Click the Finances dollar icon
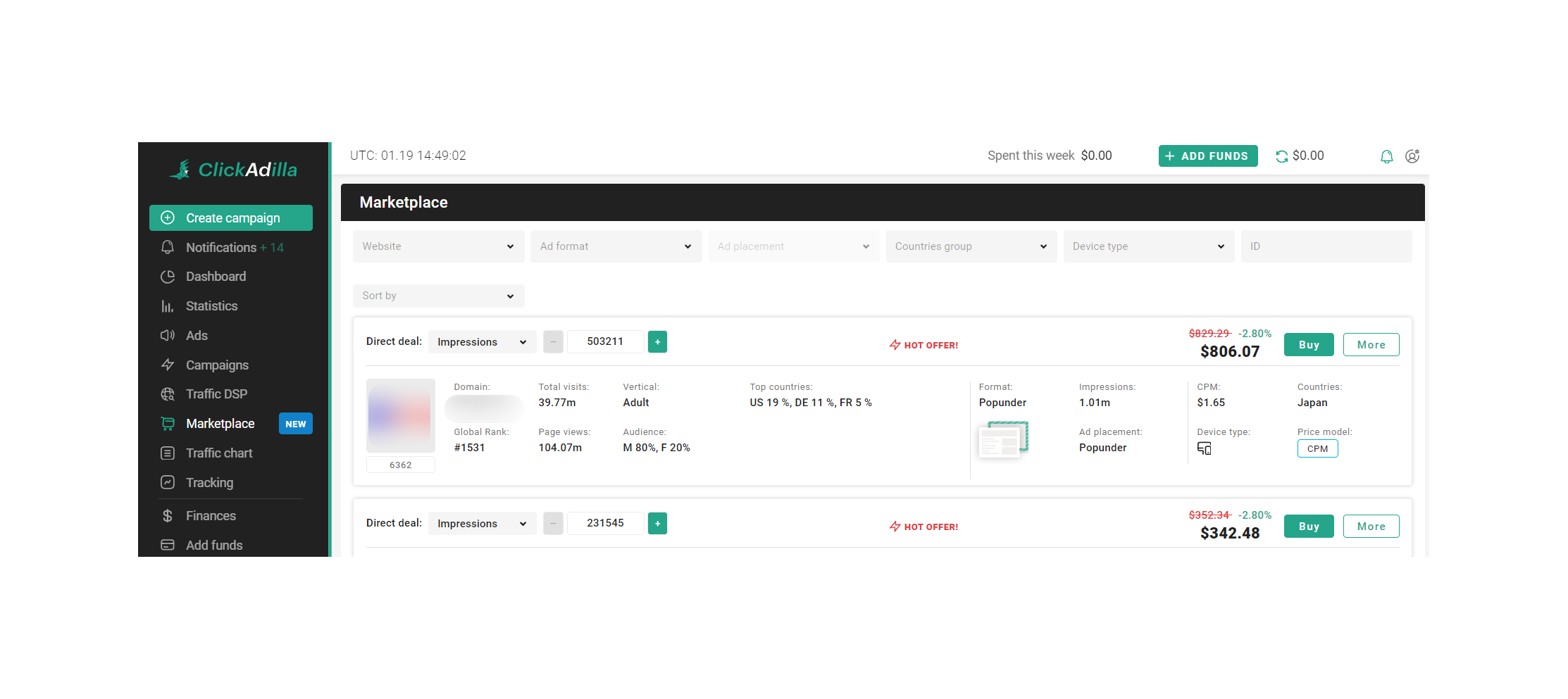This screenshot has height=699, width=1568. (168, 516)
